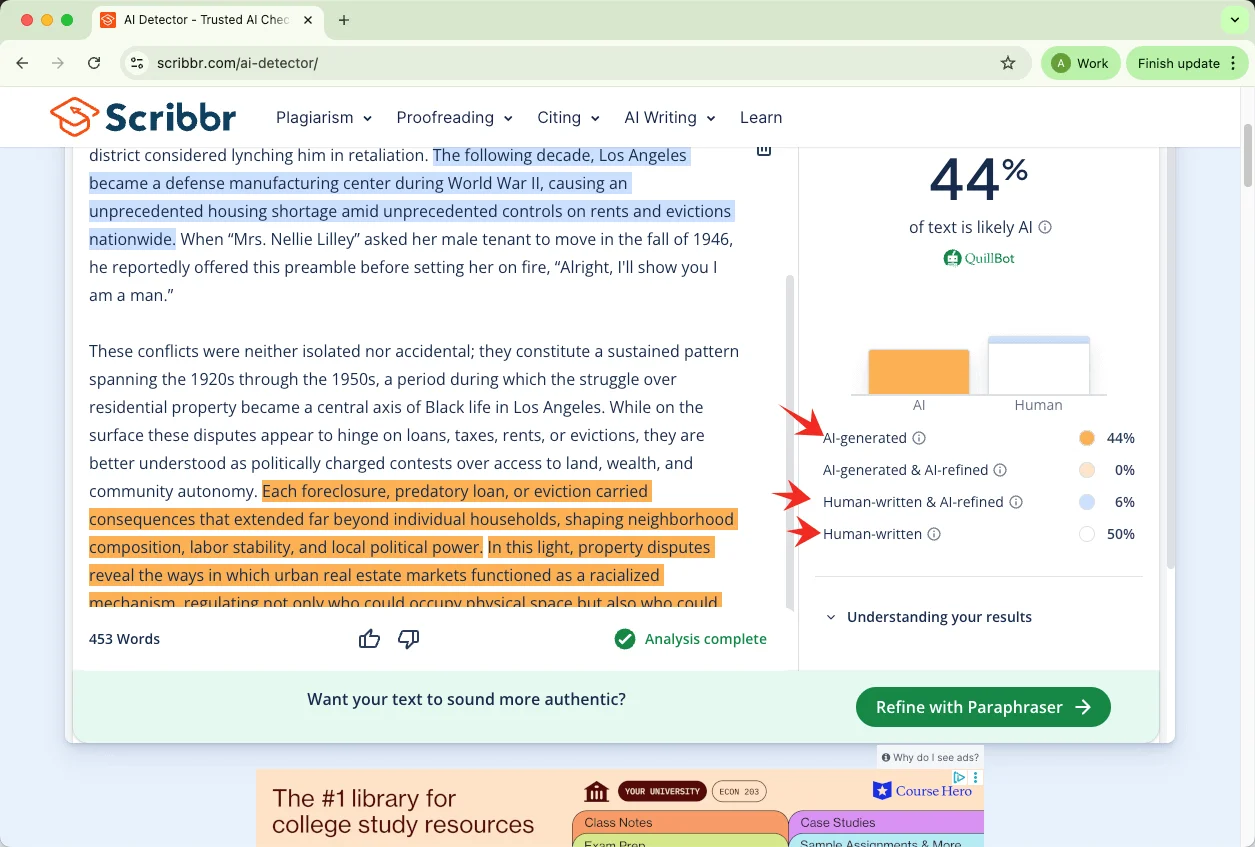Click the thumbs up feedback icon
Image resolution: width=1255 pixels, height=847 pixels.
point(369,639)
